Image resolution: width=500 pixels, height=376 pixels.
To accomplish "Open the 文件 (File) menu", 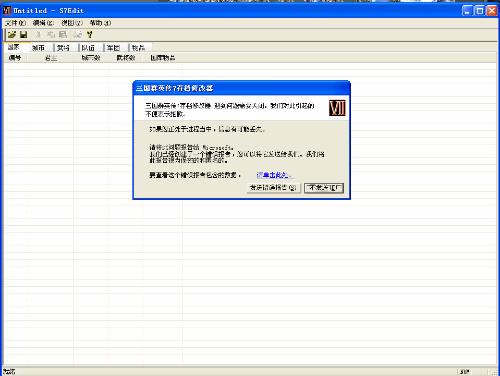I will (x=15, y=23).
